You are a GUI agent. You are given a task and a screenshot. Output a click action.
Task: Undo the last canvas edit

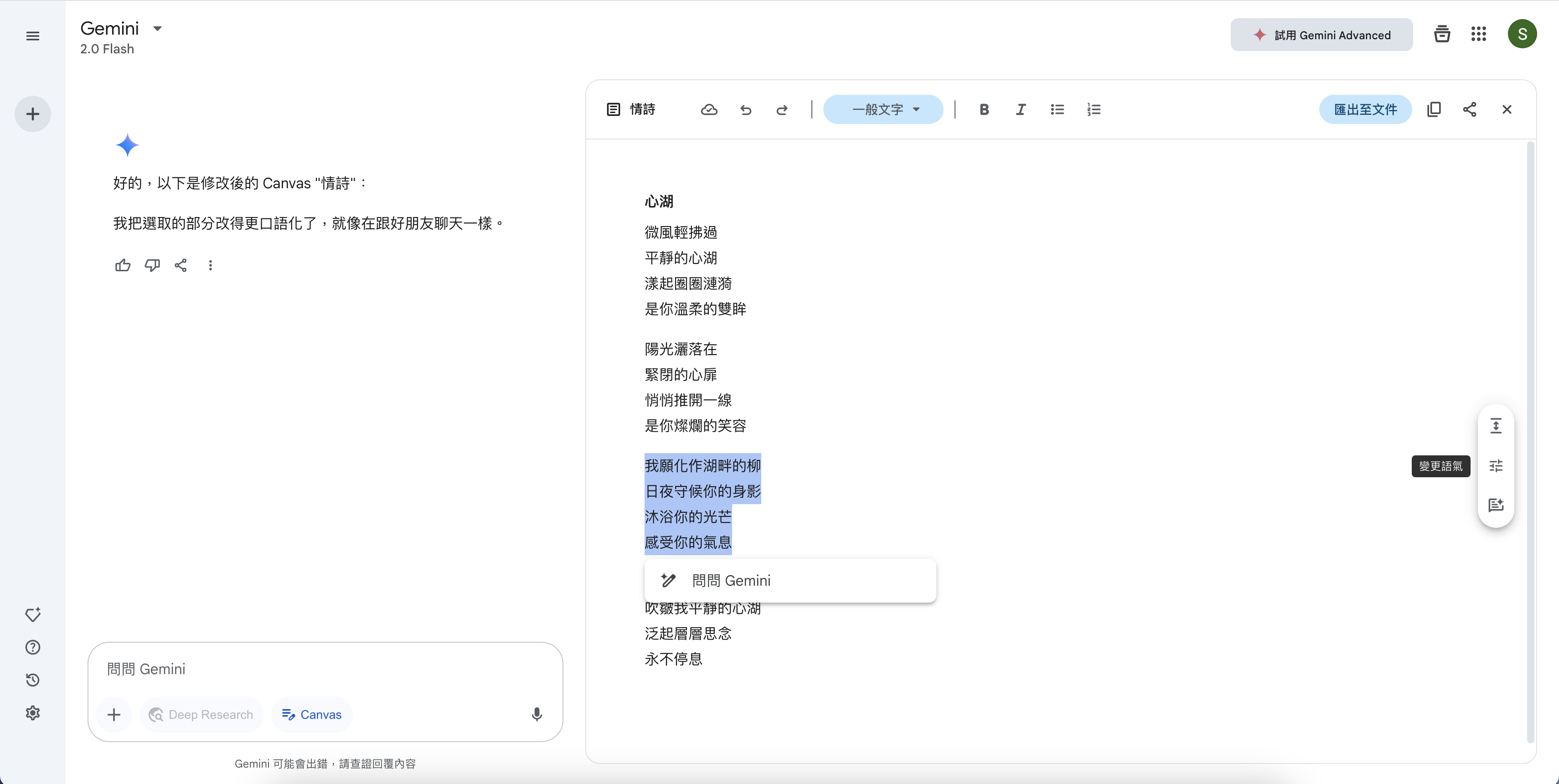point(746,109)
